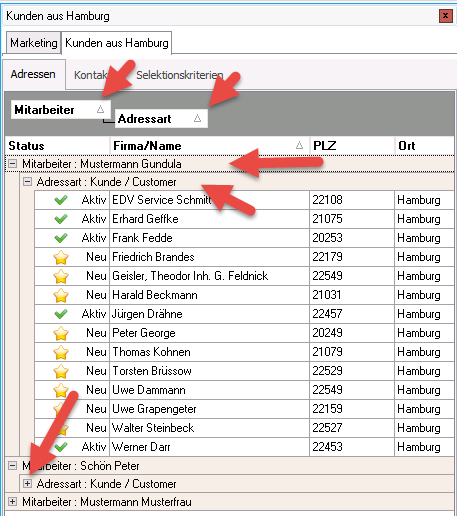Switch to the Marketing tab

pos(33,43)
